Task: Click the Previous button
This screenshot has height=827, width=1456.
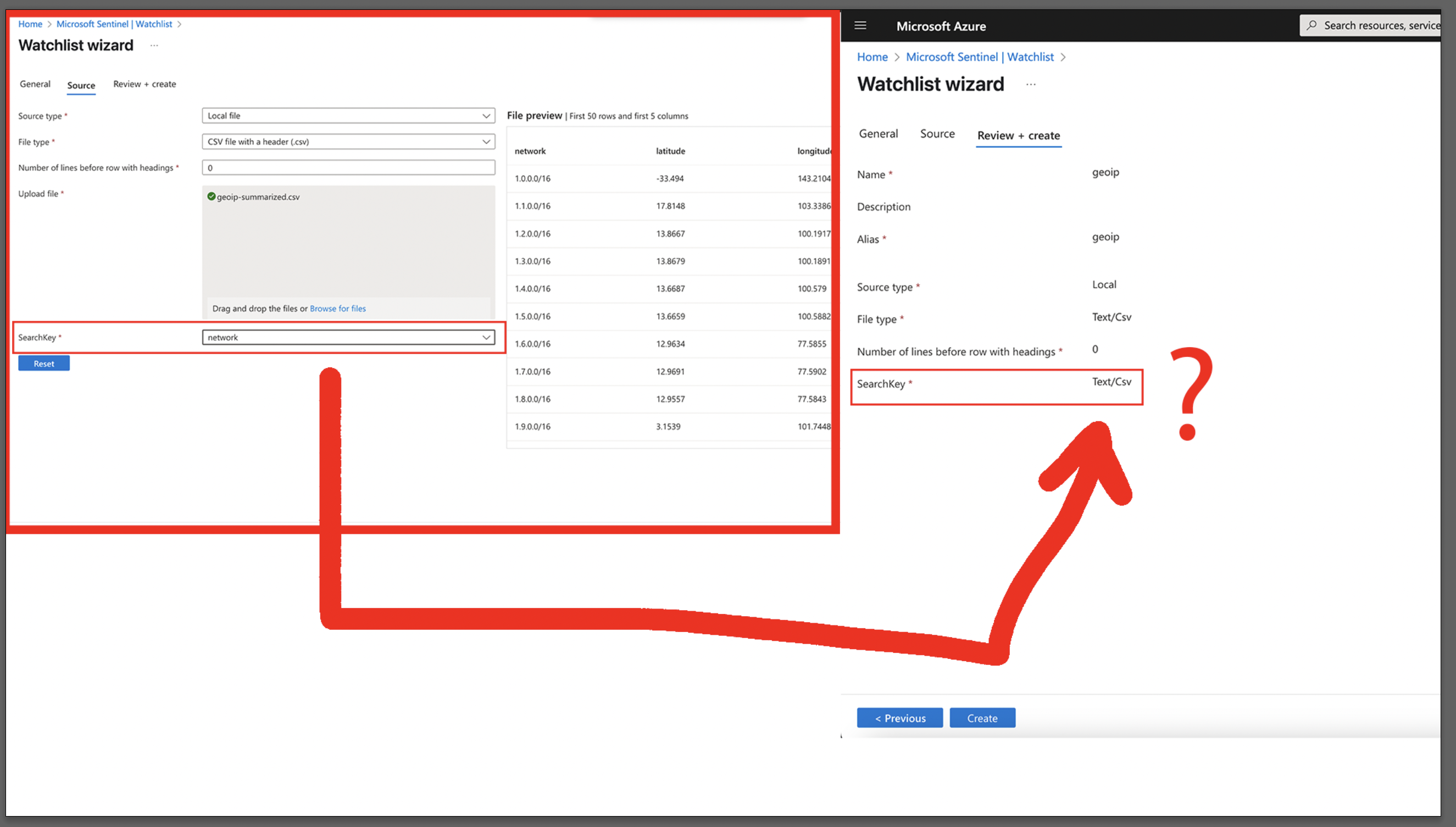Action: [899, 718]
